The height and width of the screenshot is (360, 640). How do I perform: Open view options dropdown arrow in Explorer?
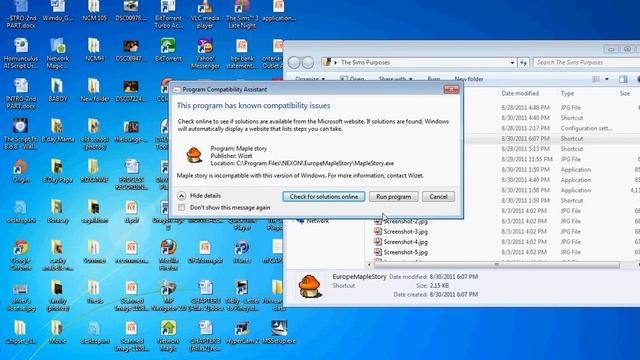pyautogui.click(x=607, y=79)
